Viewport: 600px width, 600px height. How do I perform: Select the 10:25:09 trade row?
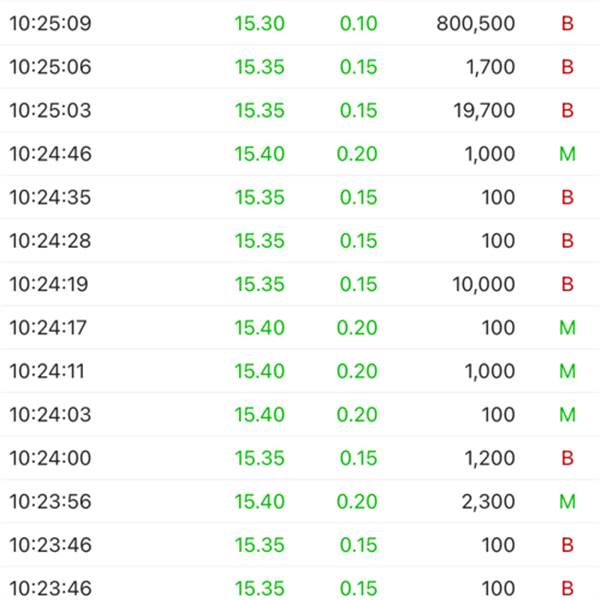tap(300, 23)
